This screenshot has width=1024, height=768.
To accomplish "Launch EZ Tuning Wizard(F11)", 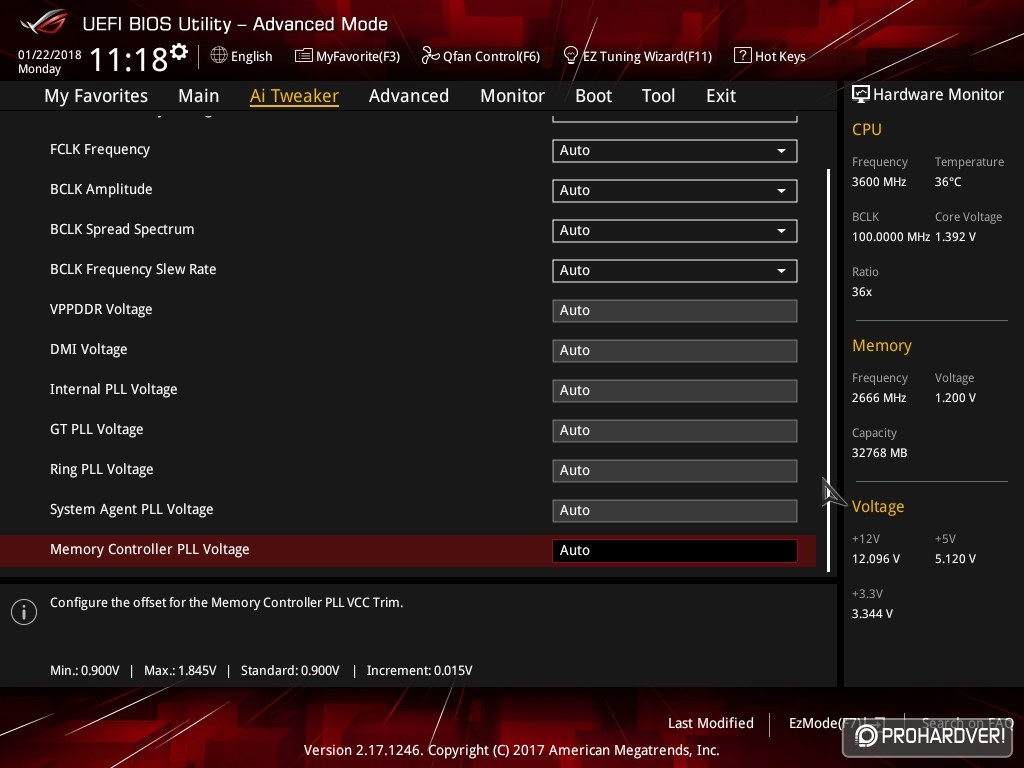I will [x=637, y=56].
